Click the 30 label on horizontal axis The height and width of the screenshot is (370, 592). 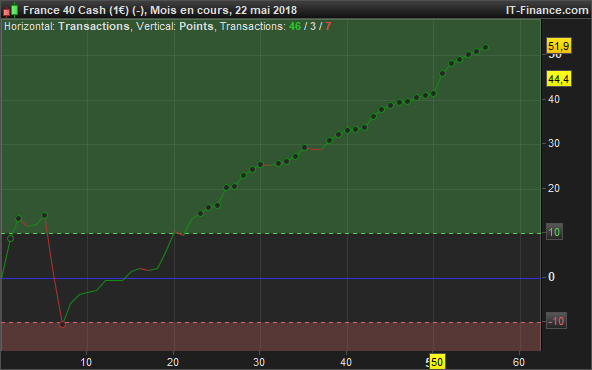click(x=259, y=362)
